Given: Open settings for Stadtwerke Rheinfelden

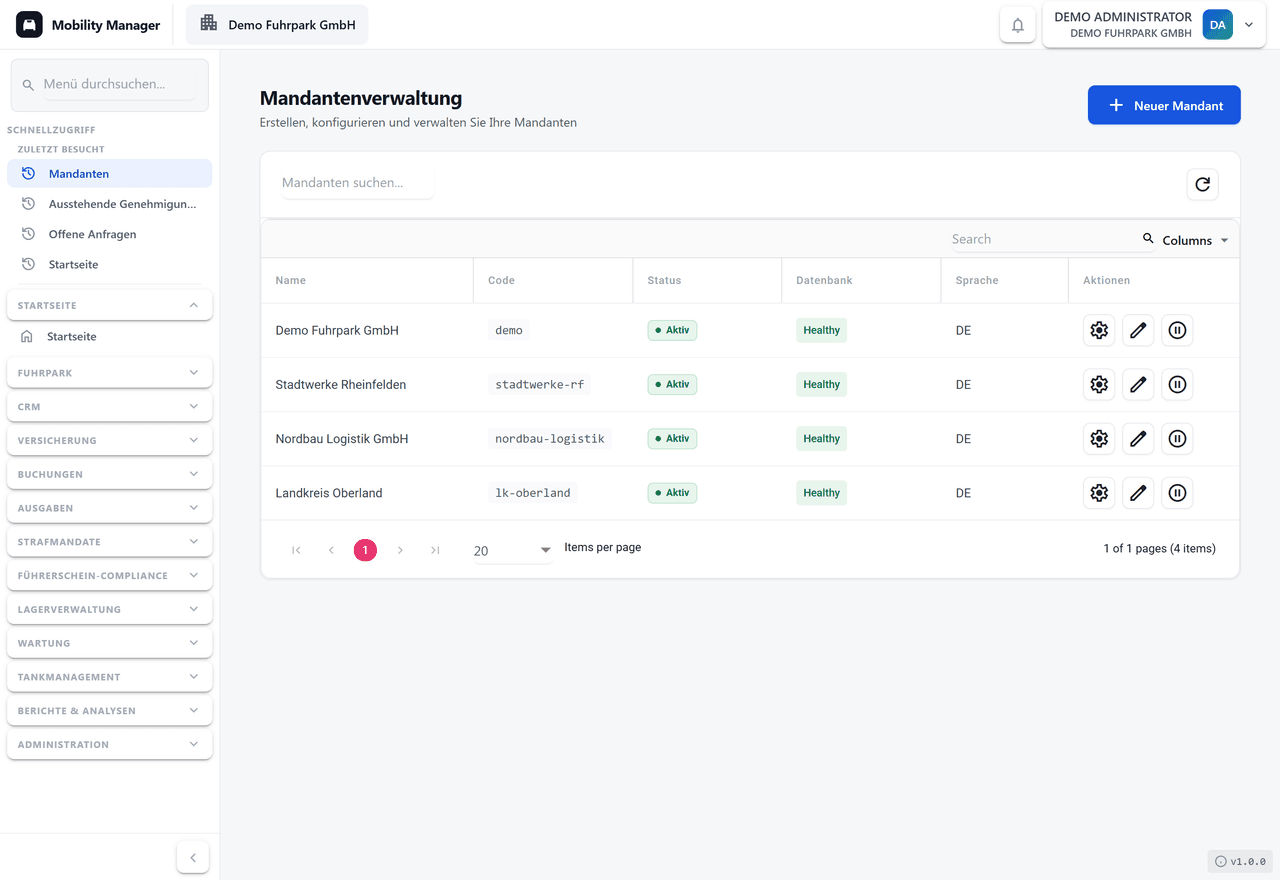Looking at the screenshot, I should point(1099,384).
